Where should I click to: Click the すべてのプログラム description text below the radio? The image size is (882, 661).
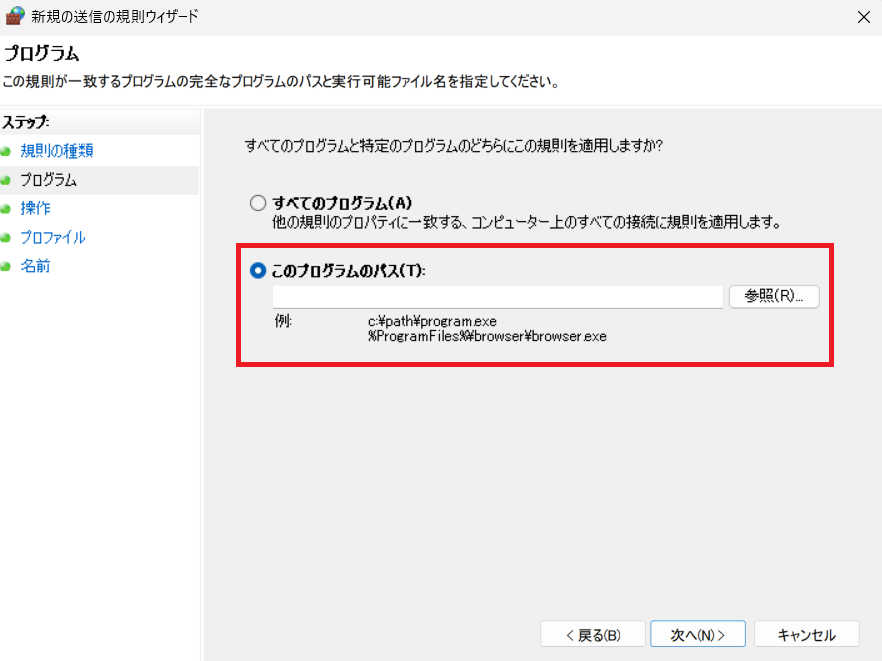[x=526, y=222]
